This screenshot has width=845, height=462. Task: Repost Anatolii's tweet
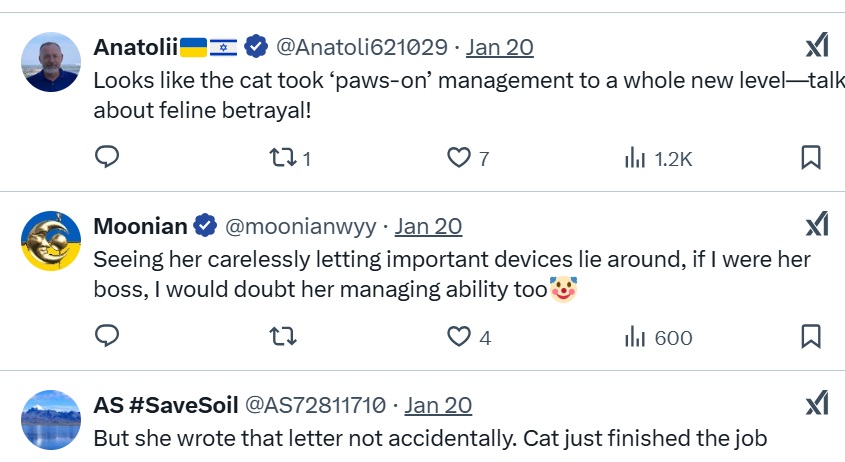pos(290,158)
